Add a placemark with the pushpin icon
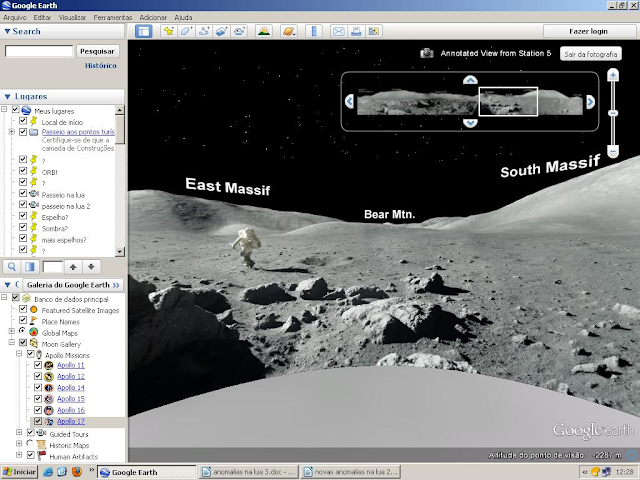This screenshot has height=480, width=640. point(168,31)
